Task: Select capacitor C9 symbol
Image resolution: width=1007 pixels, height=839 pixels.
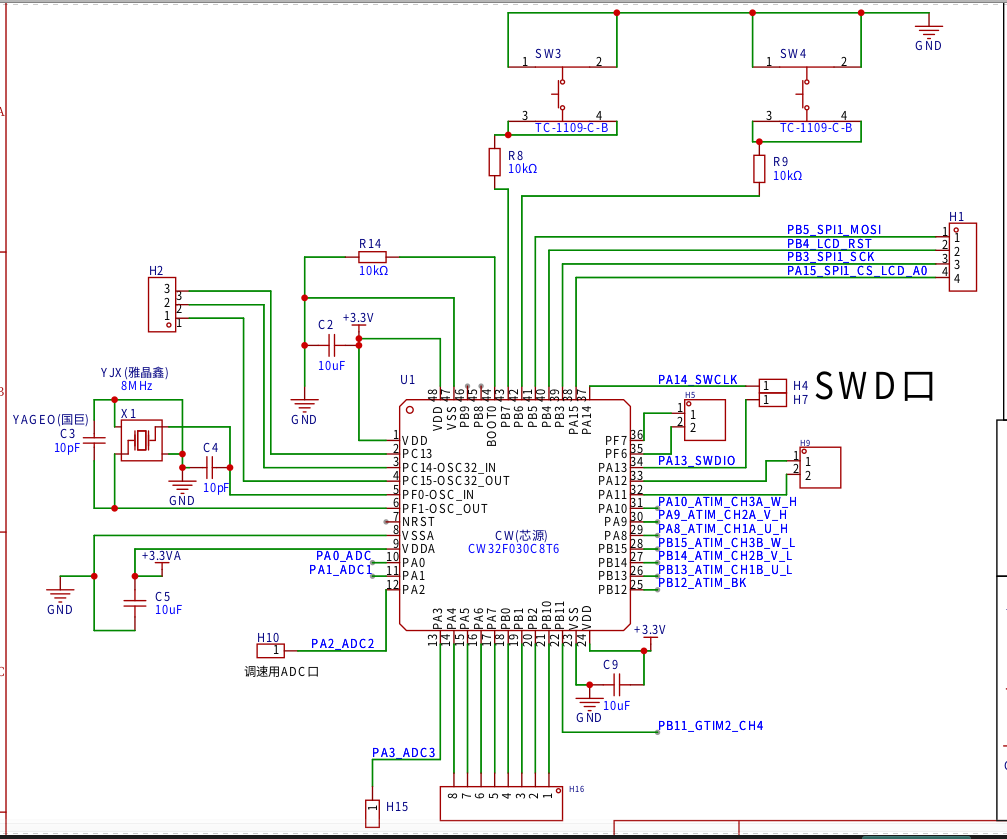Action: 617,685
